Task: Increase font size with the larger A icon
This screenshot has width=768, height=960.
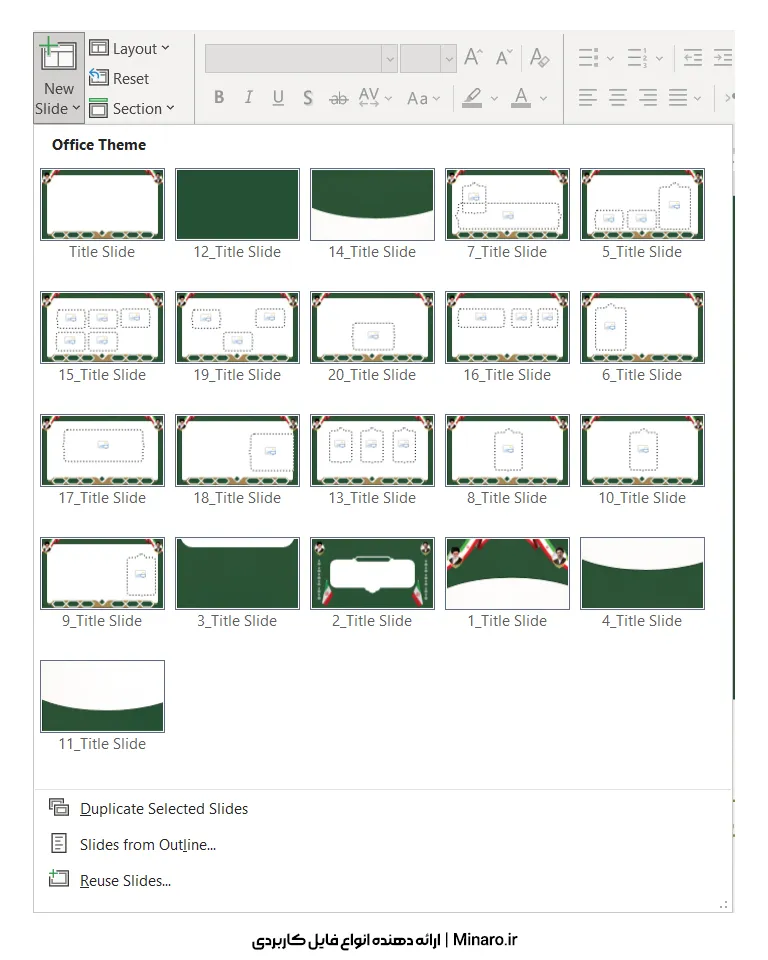Action: 473,58
